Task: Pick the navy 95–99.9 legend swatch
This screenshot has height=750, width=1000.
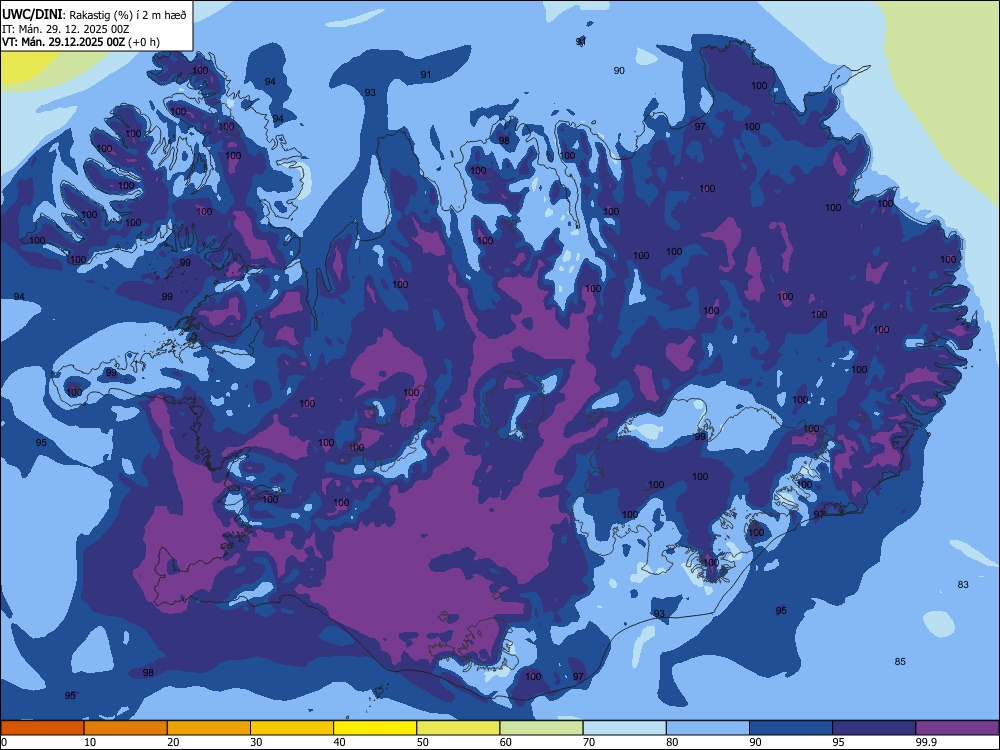Action: pos(874,728)
